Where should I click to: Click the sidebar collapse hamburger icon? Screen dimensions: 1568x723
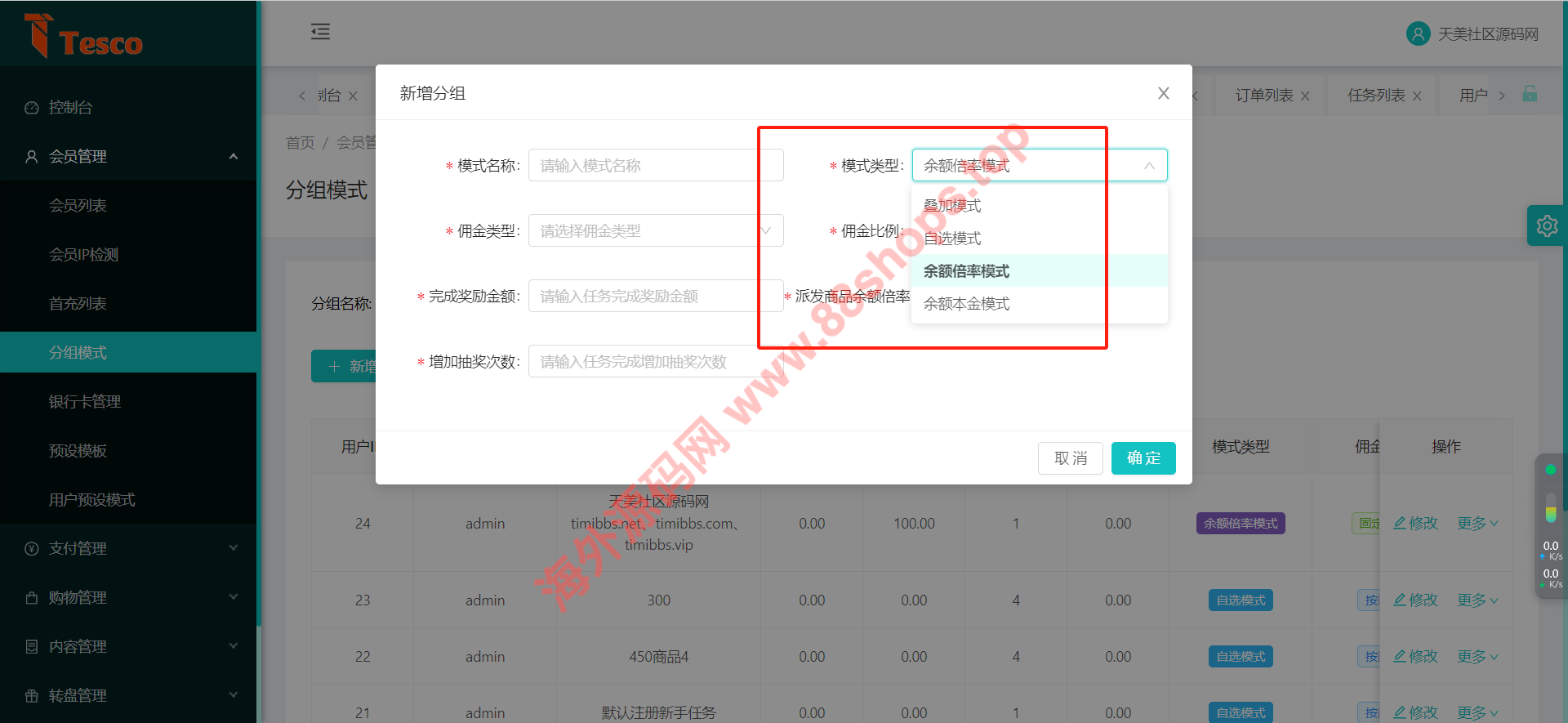[x=320, y=32]
